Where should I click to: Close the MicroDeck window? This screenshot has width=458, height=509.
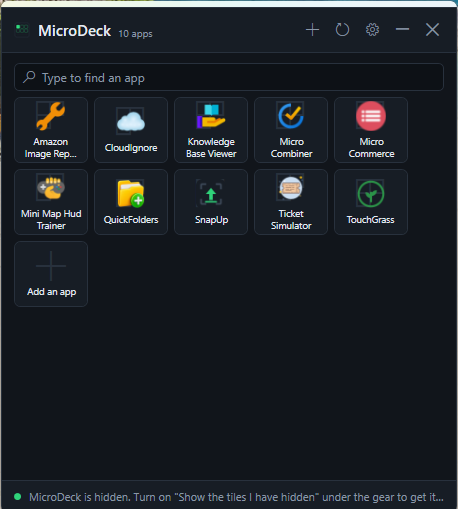(x=432, y=30)
